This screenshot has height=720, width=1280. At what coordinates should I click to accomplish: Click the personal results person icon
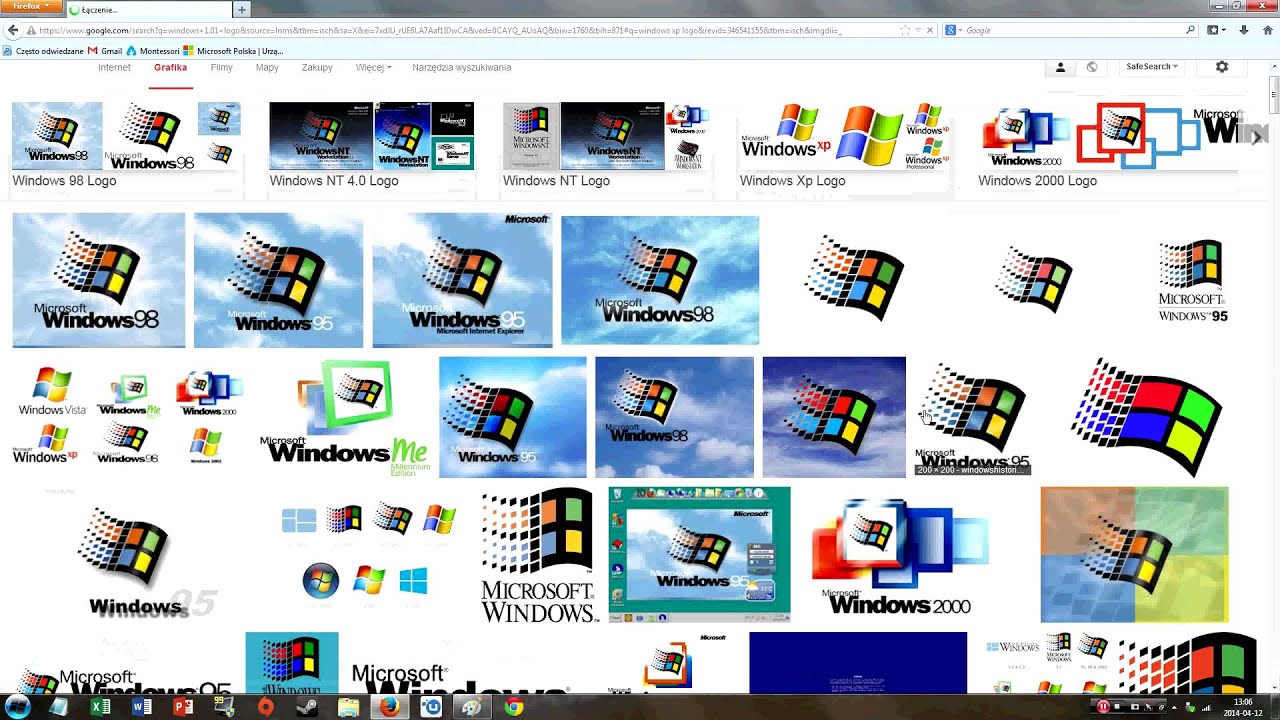click(1060, 67)
